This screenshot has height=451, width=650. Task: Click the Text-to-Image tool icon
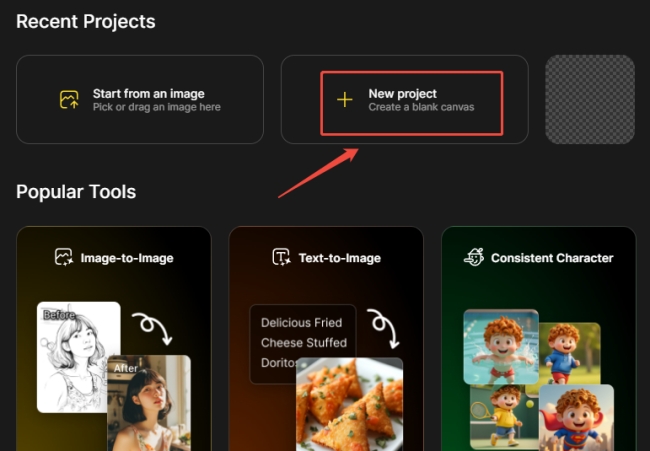pyautogui.click(x=281, y=258)
